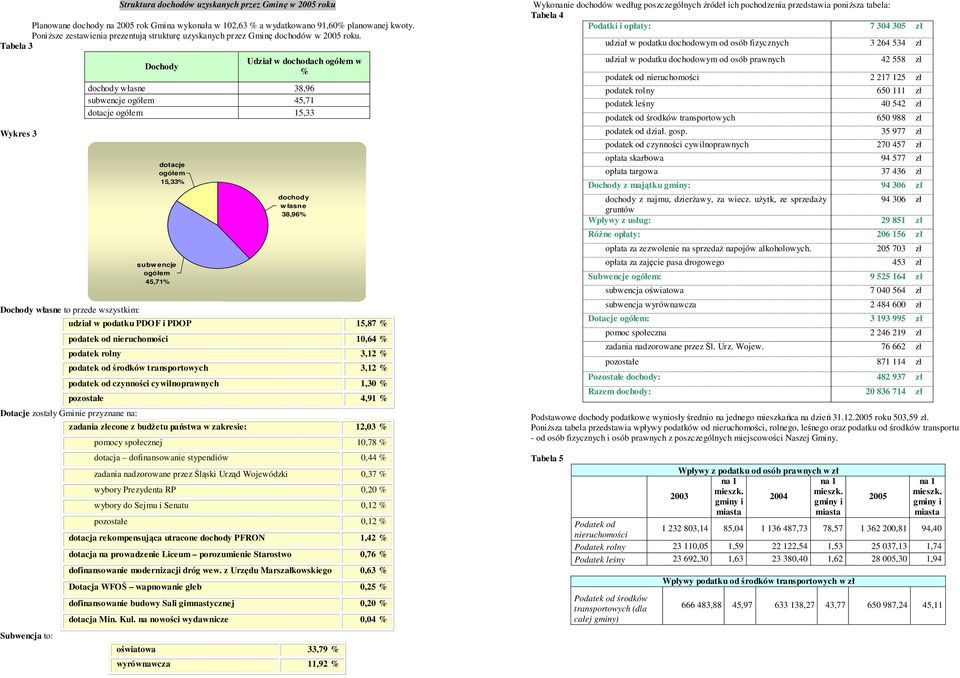Screen dimensions: 960x678
Task: Click header "Wpływy podatku od środków transportowych w zł"
Action: click(x=758, y=581)
